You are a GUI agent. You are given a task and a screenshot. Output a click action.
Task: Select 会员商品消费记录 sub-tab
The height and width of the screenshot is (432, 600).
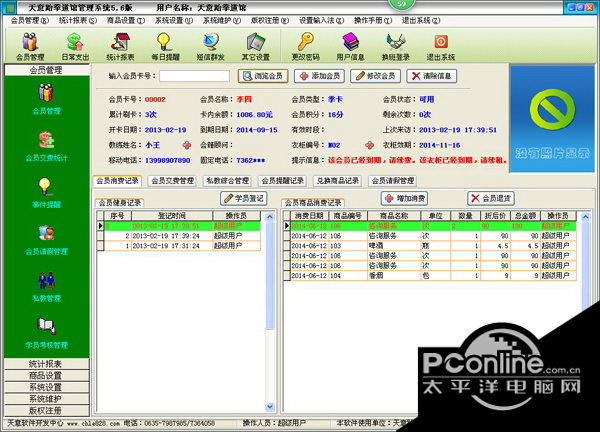click(313, 203)
